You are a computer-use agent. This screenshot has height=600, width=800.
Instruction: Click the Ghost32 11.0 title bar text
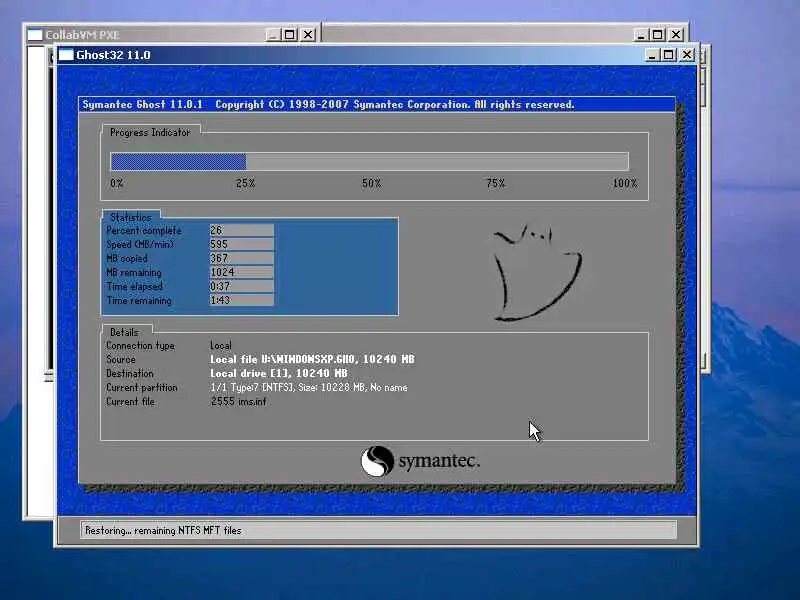(x=113, y=55)
